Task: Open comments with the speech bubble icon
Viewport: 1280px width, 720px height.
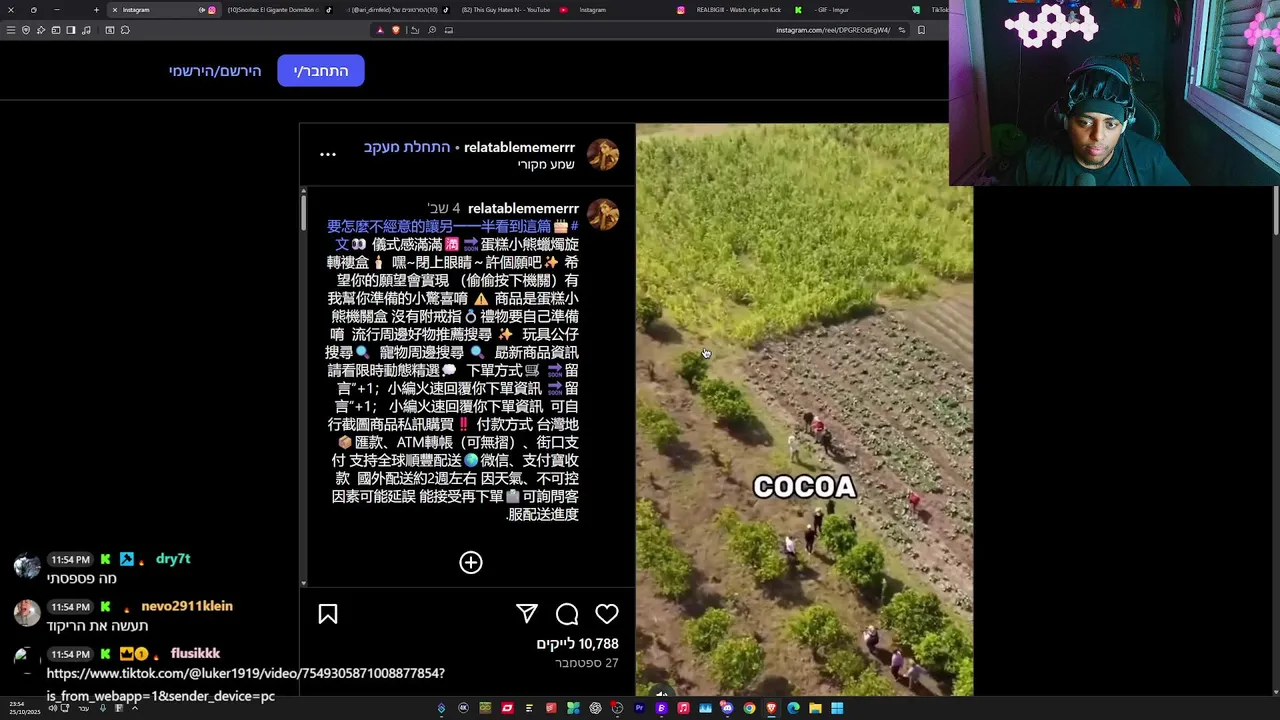Action: click(567, 614)
